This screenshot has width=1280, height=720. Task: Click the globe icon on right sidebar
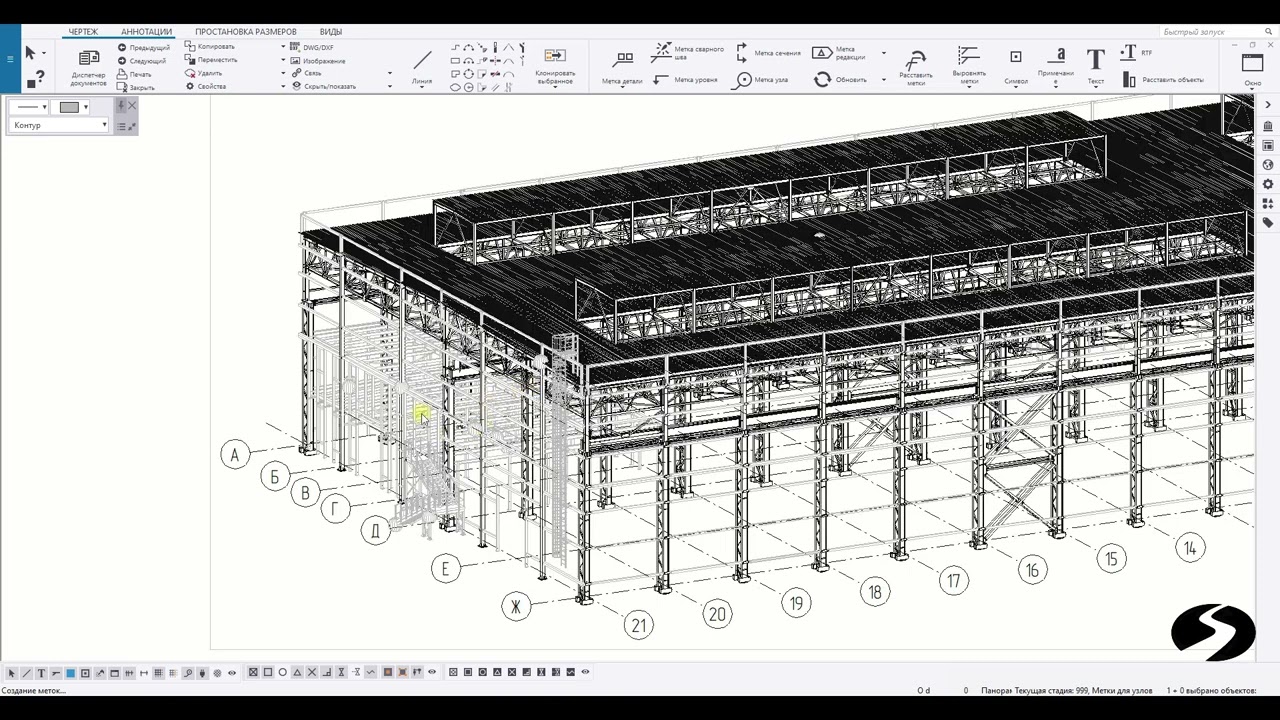click(x=1268, y=165)
